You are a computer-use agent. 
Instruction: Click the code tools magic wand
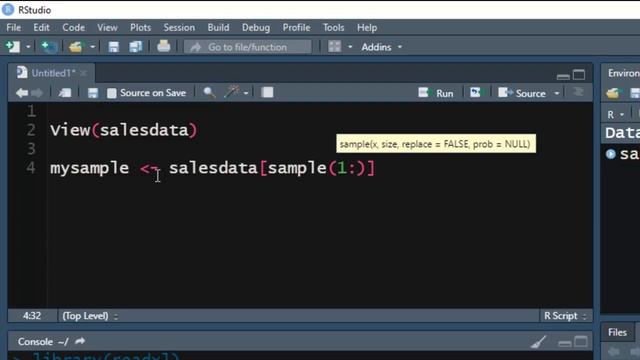232,92
